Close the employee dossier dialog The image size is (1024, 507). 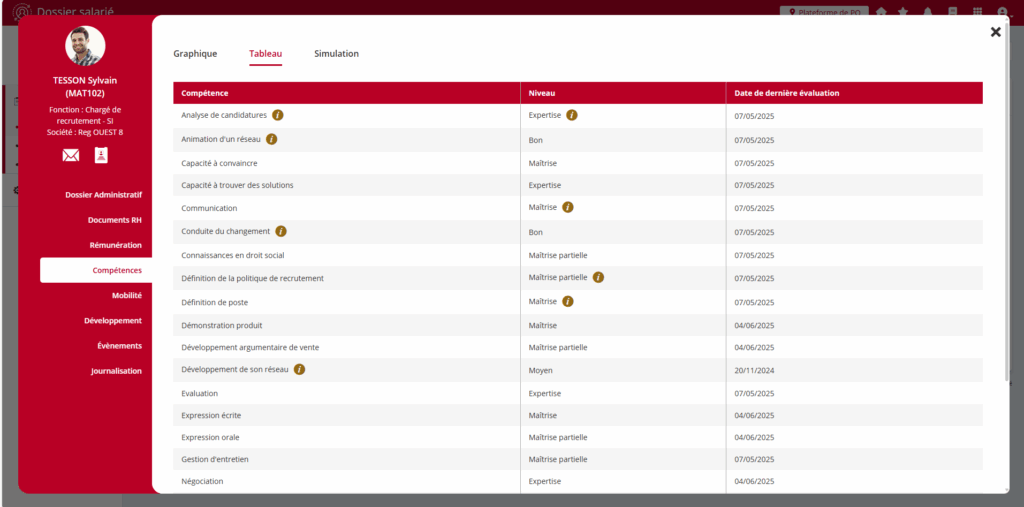coord(995,32)
